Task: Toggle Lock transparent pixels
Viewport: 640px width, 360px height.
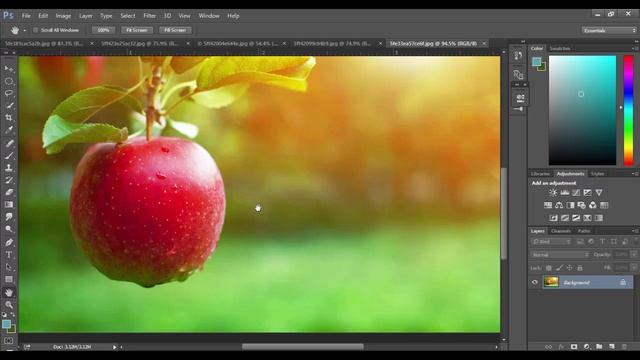Action: tap(549, 268)
